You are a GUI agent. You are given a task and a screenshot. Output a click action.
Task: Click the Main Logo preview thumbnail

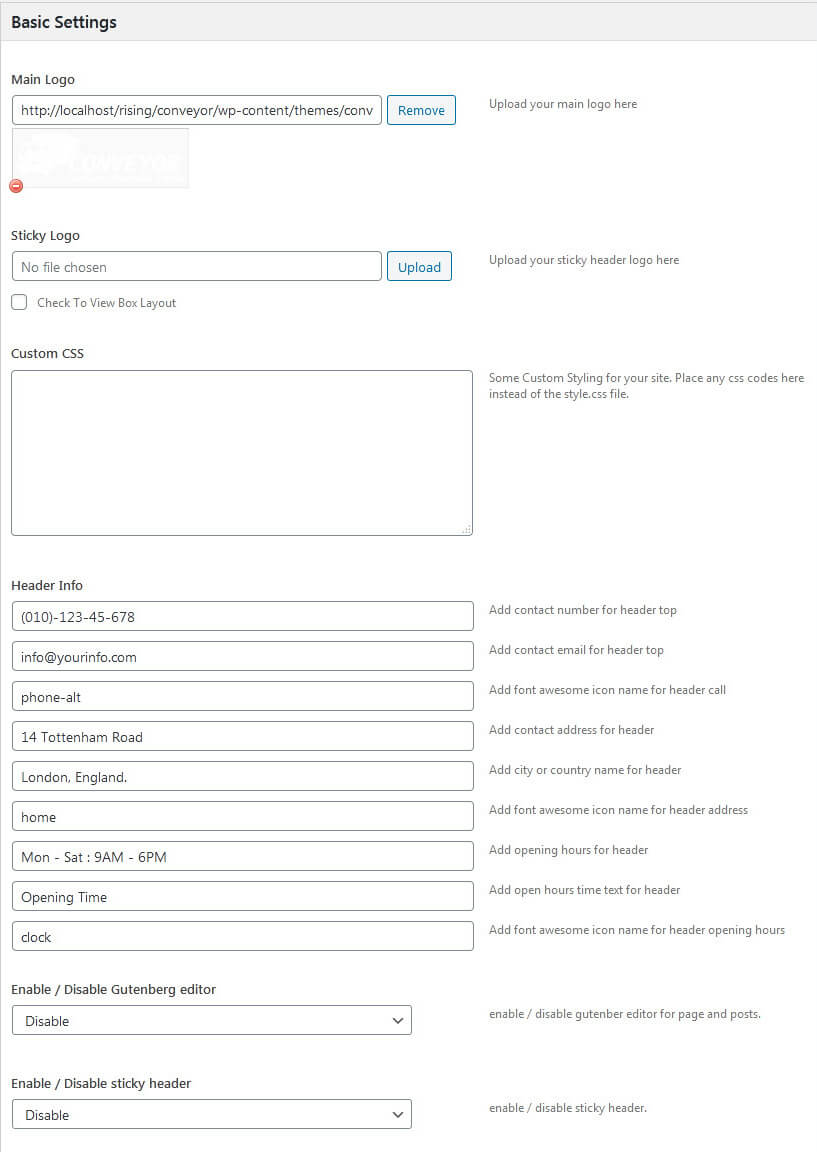101,158
